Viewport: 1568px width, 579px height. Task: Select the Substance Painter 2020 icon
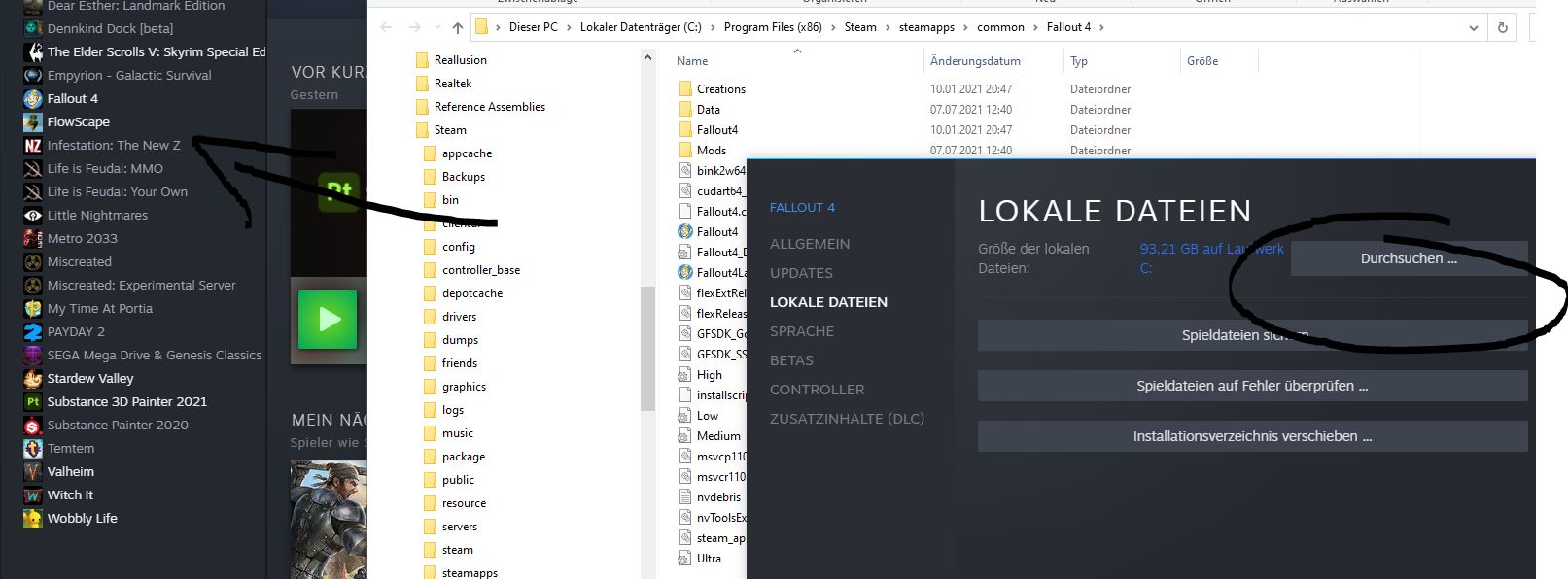[33, 425]
